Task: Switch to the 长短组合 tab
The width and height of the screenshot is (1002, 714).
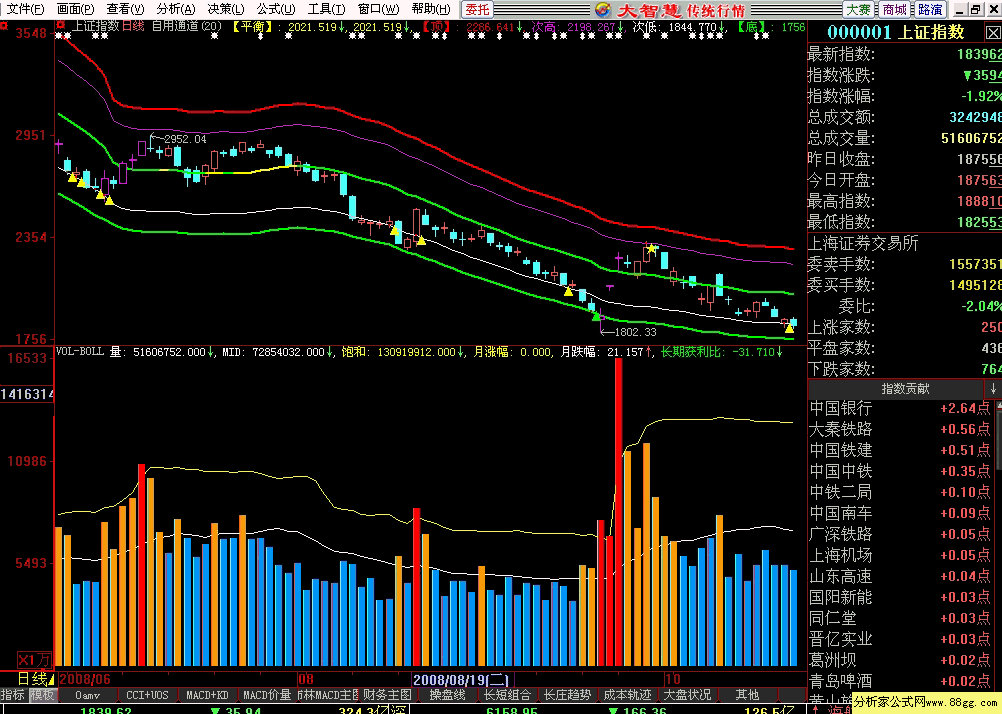Action: [x=507, y=695]
